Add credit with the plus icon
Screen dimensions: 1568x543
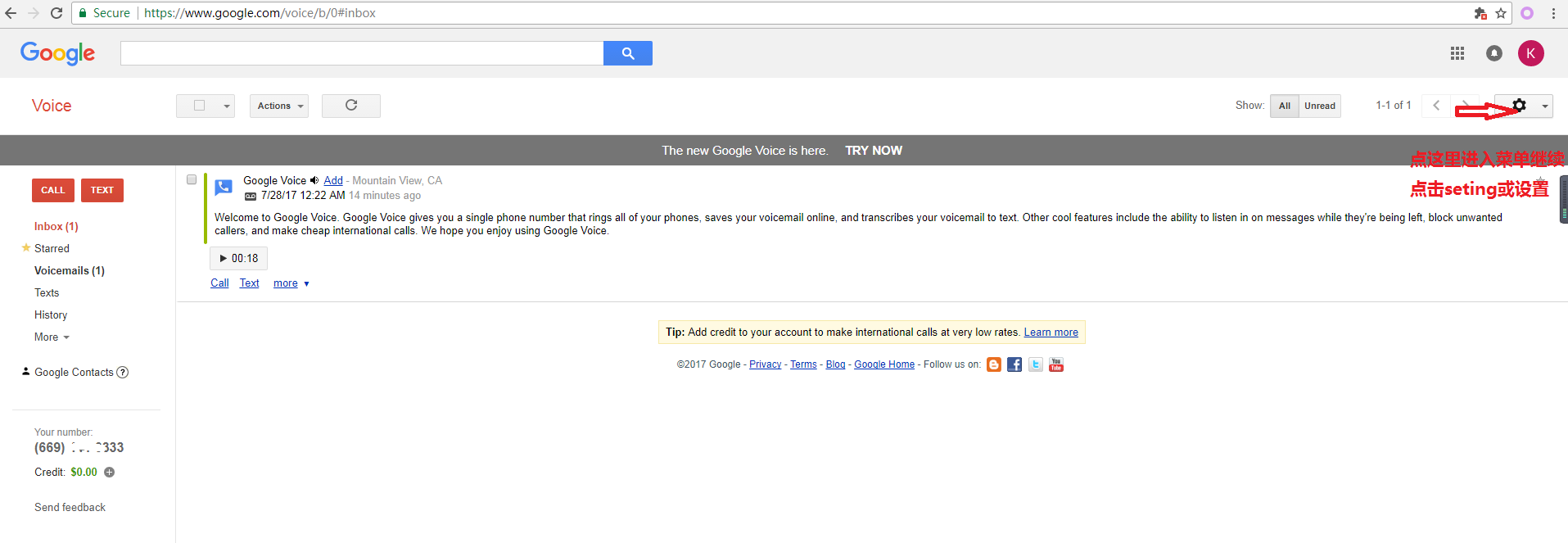(110, 472)
